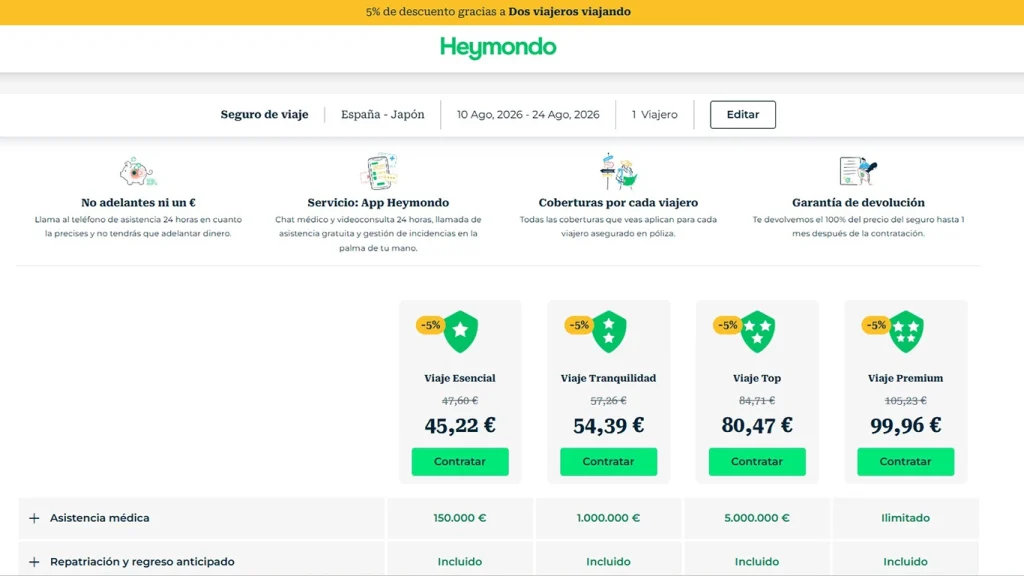Click the 5.000.000 € medical coverage value
Viewport: 1024px width, 576px height.
(757, 518)
